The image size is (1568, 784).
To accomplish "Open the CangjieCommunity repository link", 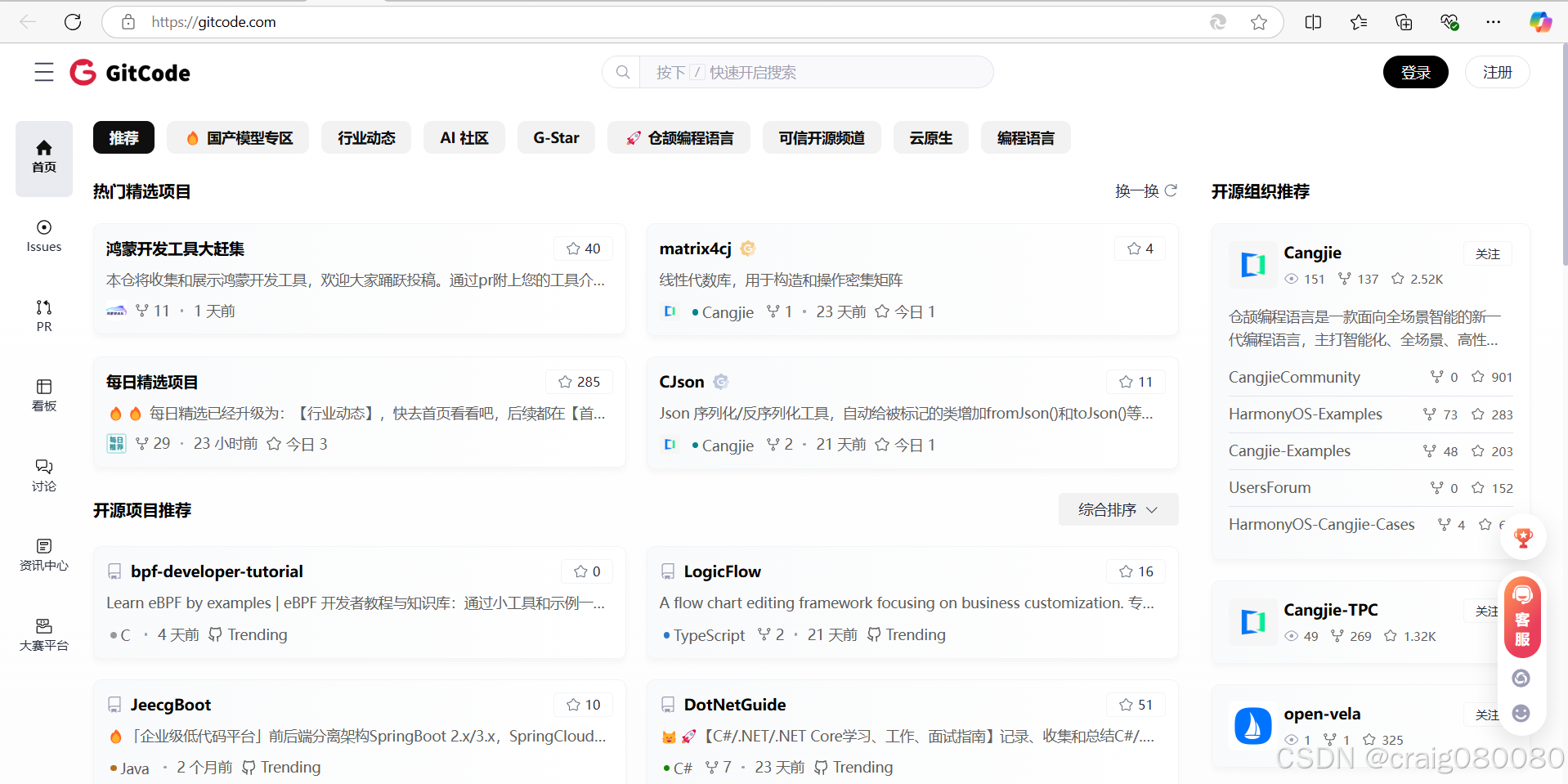I will tap(1294, 377).
